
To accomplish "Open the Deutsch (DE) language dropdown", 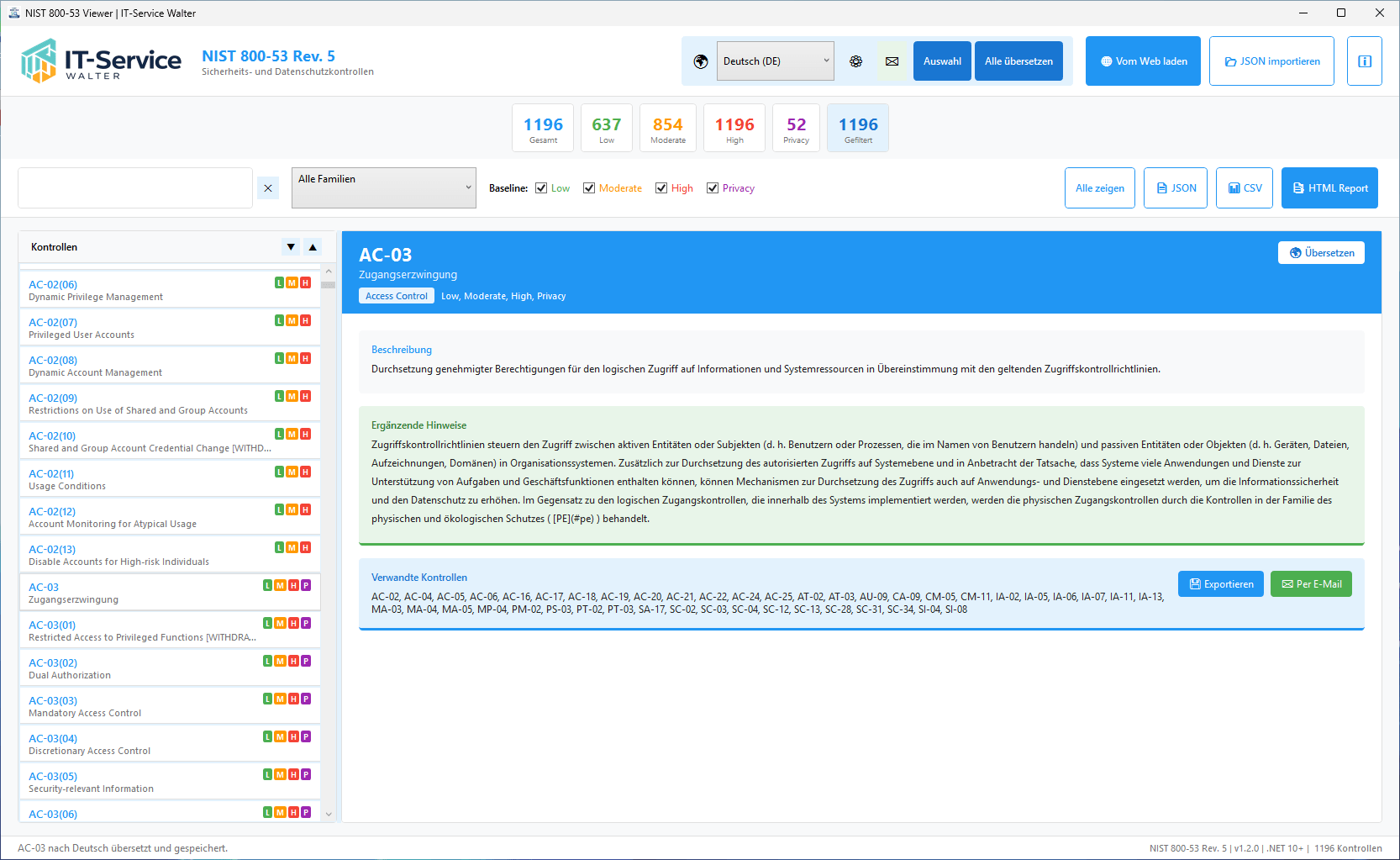I will tap(775, 61).
